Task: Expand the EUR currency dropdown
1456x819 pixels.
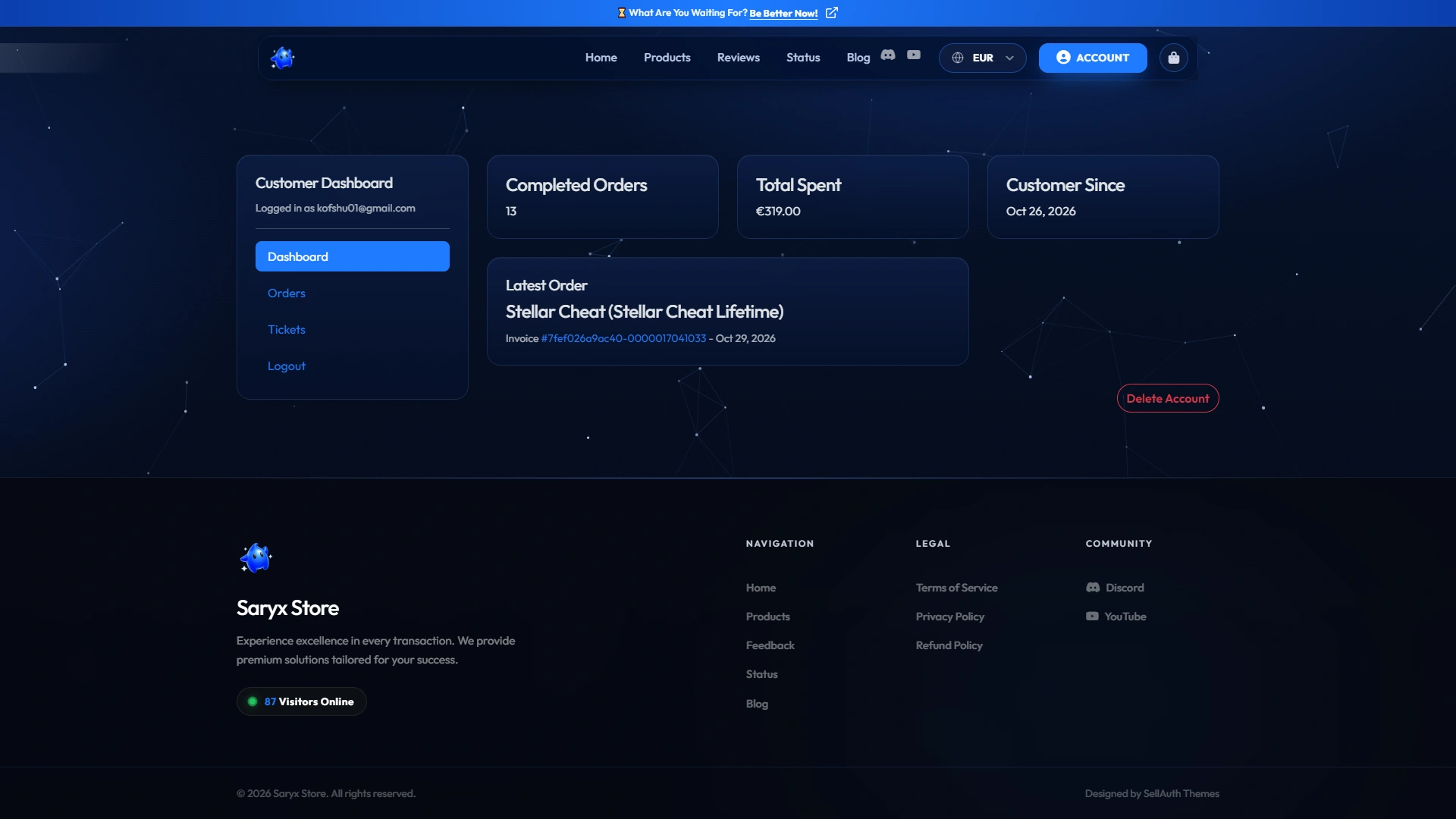Action: tap(983, 58)
